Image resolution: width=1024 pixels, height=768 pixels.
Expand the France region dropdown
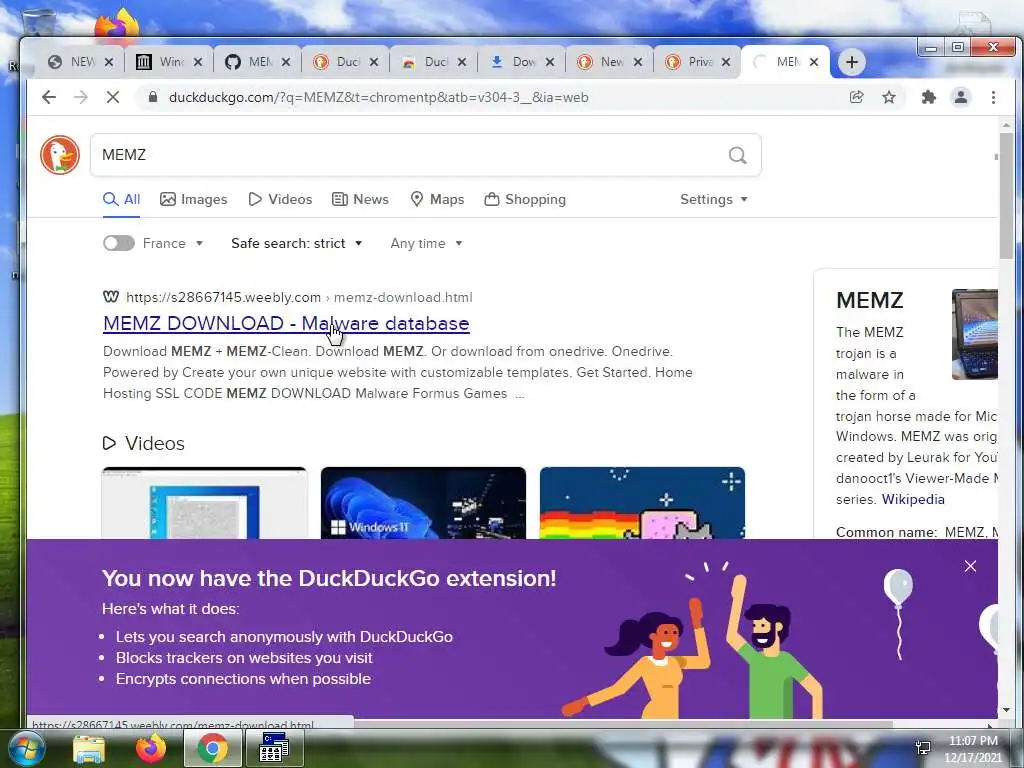173,243
